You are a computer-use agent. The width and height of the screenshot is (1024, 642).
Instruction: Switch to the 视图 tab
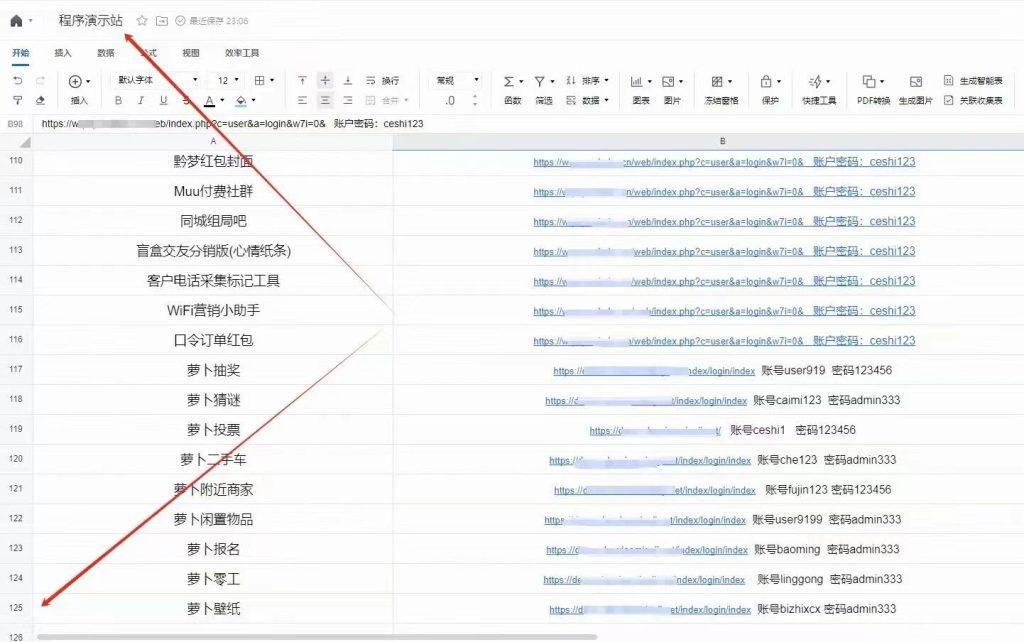(x=191, y=53)
